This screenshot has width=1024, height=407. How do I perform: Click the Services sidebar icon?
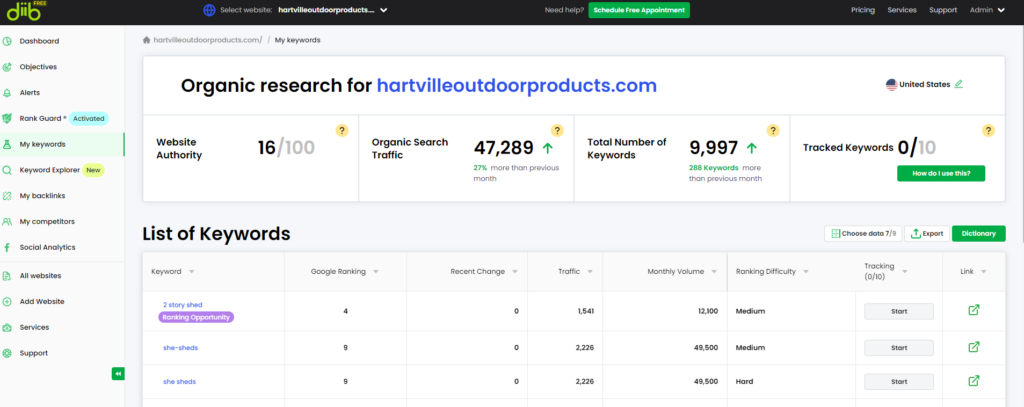click(7, 327)
